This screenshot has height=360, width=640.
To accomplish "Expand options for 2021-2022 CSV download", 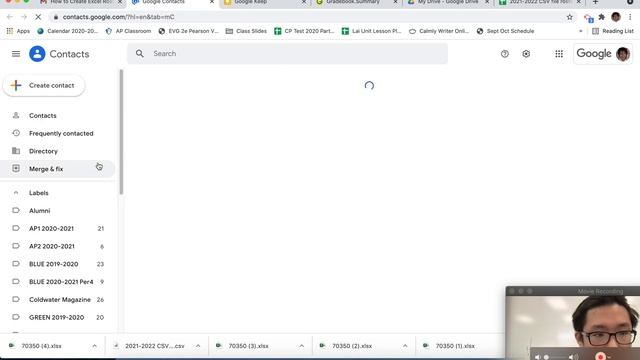I will coord(198,346).
